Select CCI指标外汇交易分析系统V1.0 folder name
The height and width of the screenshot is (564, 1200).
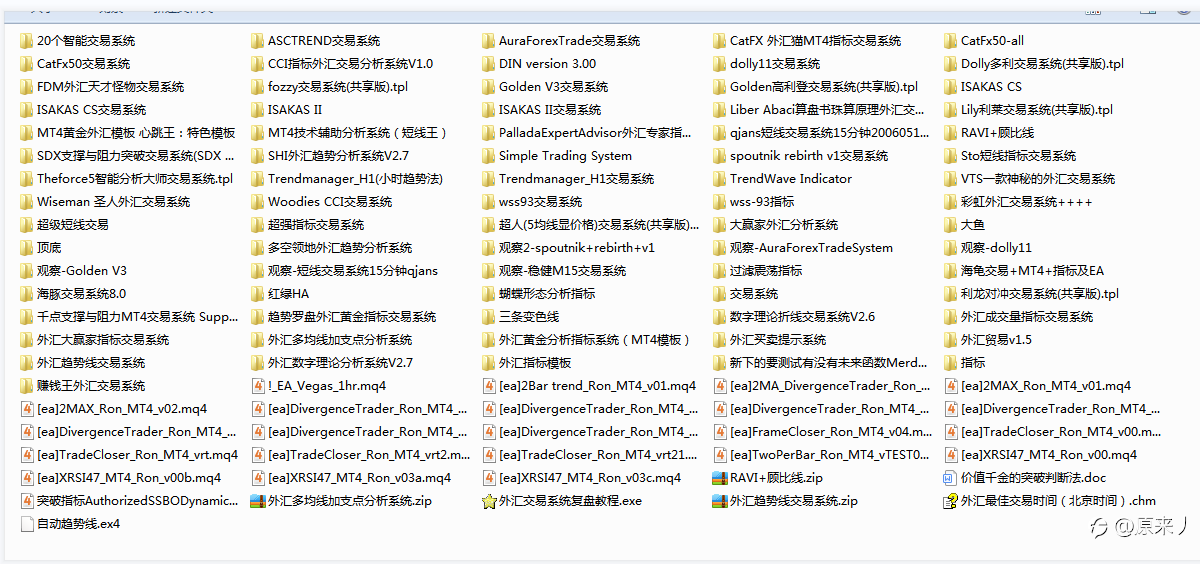click(x=350, y=64)
